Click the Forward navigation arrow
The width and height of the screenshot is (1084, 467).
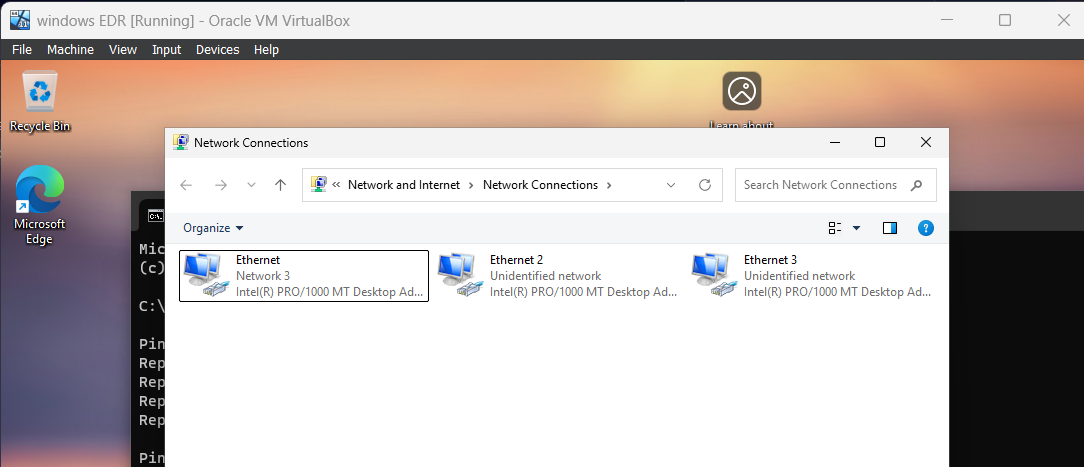[221, 185]
